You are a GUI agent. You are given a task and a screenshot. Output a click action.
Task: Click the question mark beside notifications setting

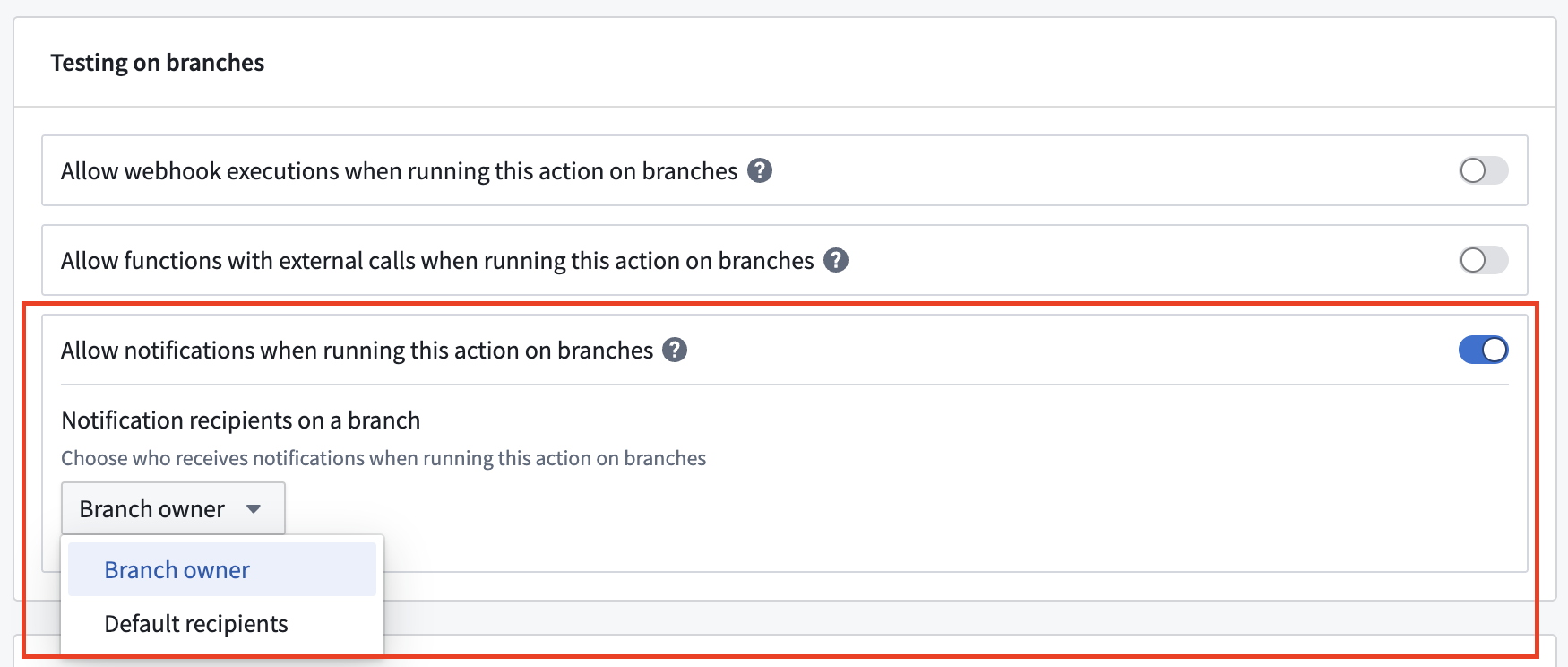click(676, 350)
